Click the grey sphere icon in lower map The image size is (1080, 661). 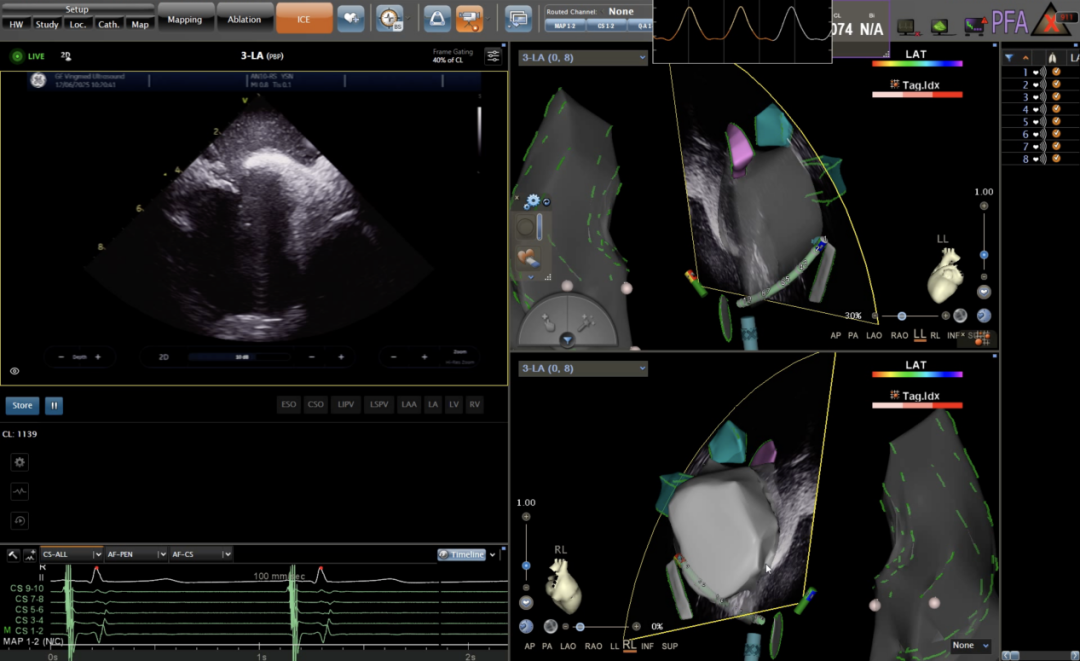click(550, 626)
